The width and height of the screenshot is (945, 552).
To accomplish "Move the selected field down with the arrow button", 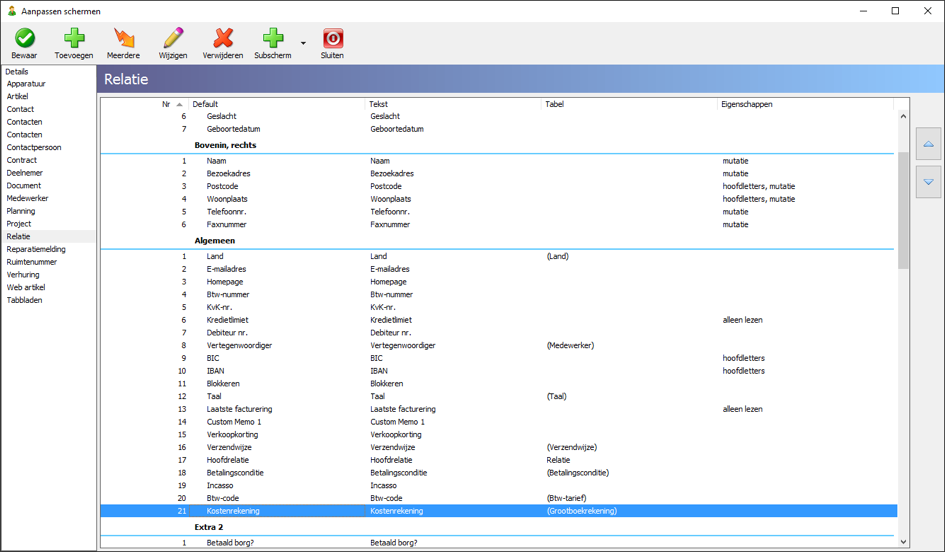I will tap(929, 181).
